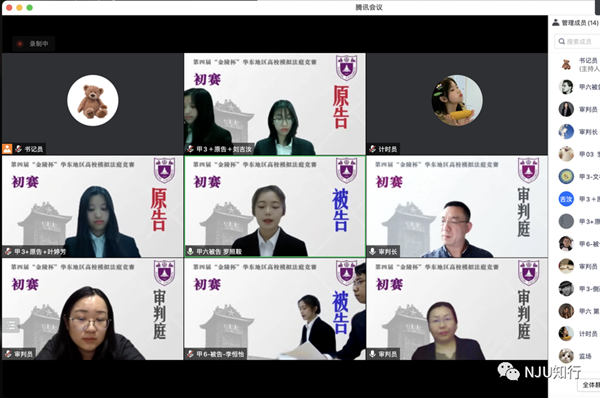Click the 管理成员 person icon in the panel header
Screen dimensions: 600x398
pos(556,23)
